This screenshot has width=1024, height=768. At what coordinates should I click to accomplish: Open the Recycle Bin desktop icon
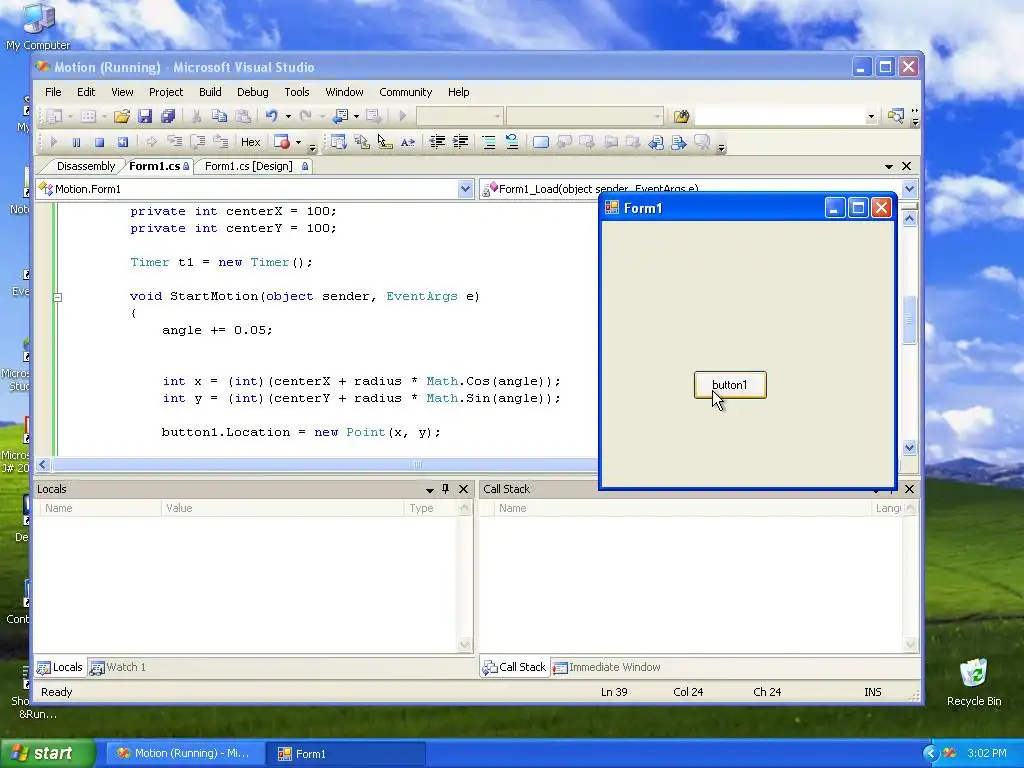point(974,682)
